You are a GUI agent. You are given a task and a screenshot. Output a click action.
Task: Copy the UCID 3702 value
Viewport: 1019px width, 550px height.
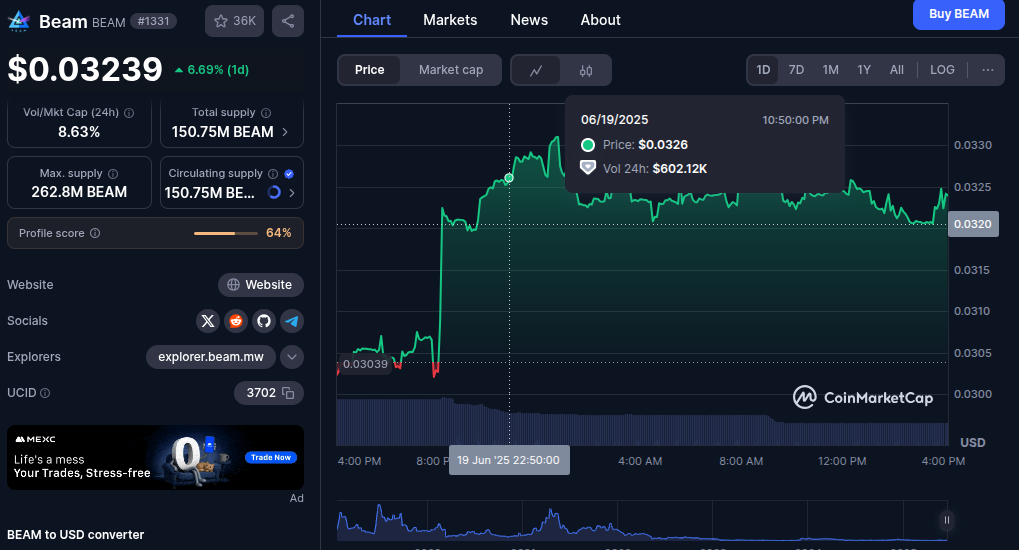(288, 393)
